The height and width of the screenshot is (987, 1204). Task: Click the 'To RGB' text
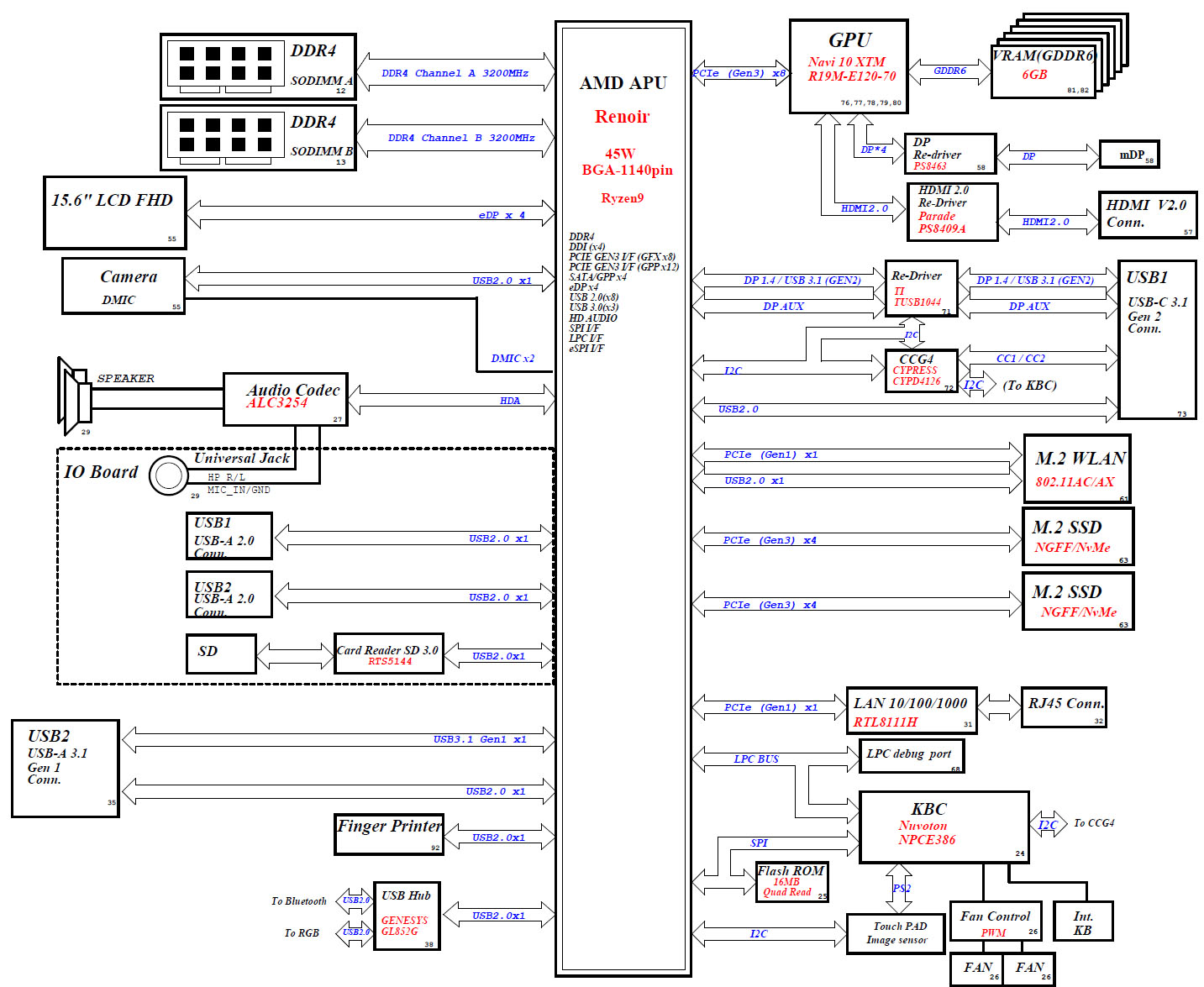[302, 933]
